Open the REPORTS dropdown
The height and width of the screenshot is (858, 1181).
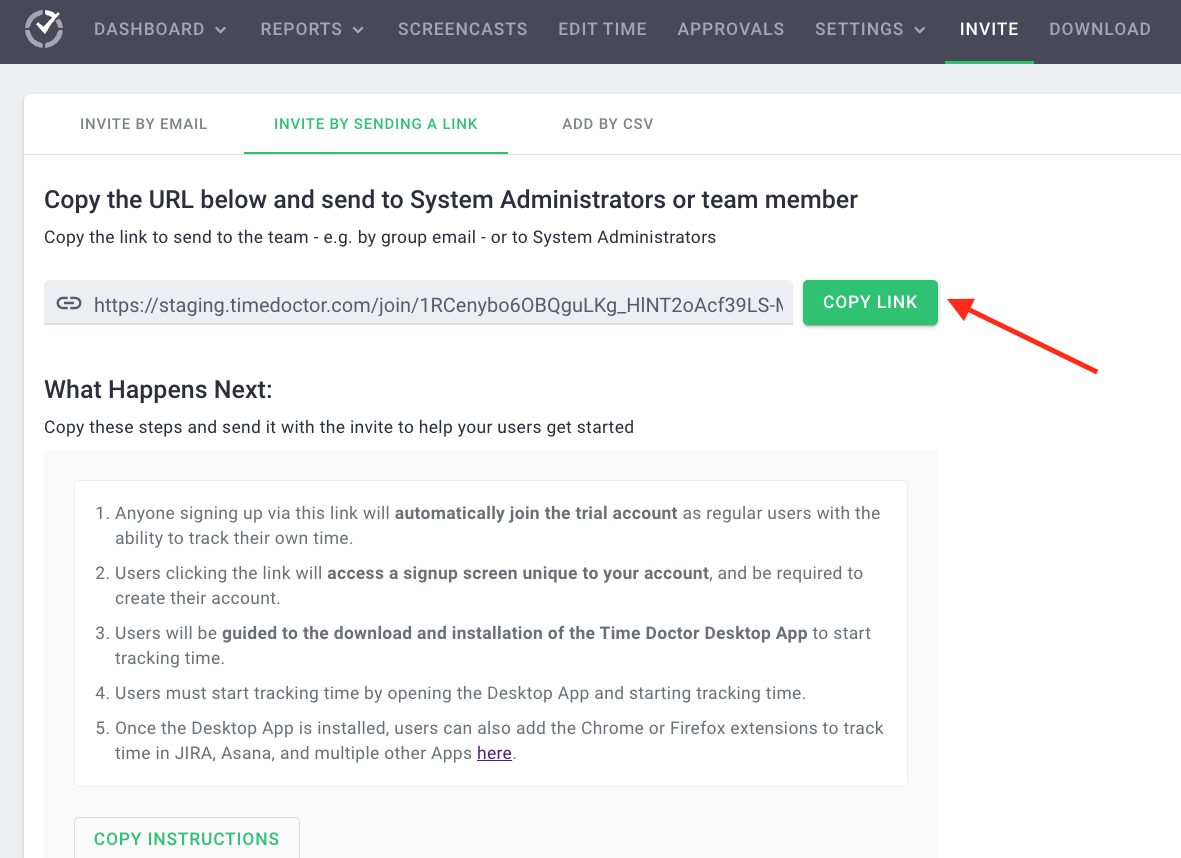click(311, 29)
